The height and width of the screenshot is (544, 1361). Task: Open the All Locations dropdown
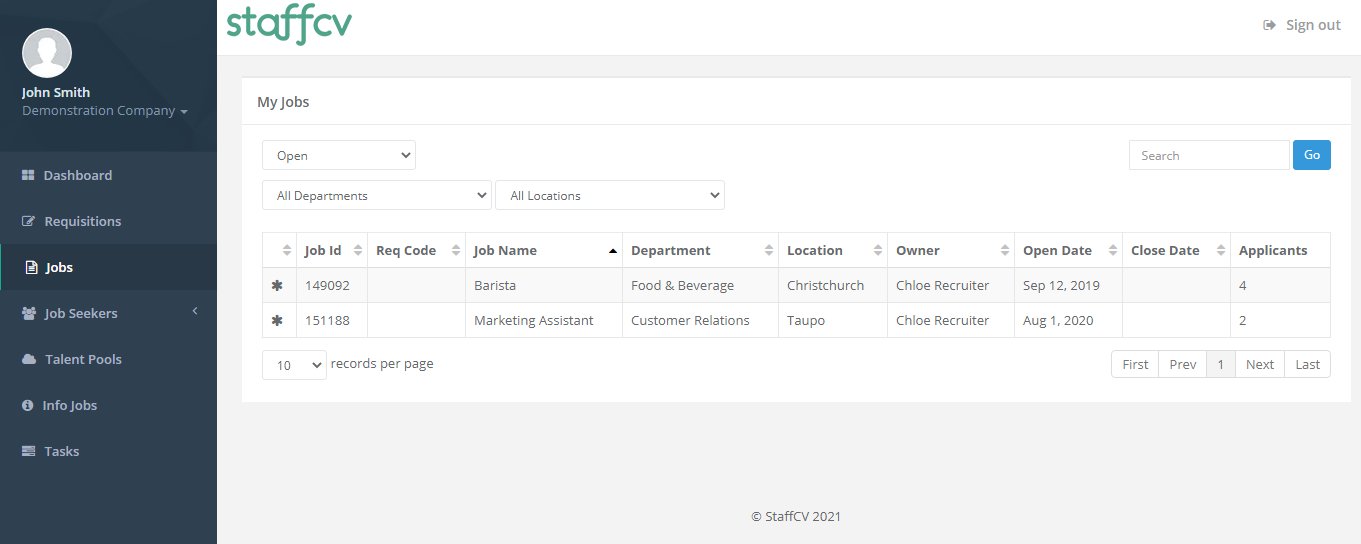point(610,195)
